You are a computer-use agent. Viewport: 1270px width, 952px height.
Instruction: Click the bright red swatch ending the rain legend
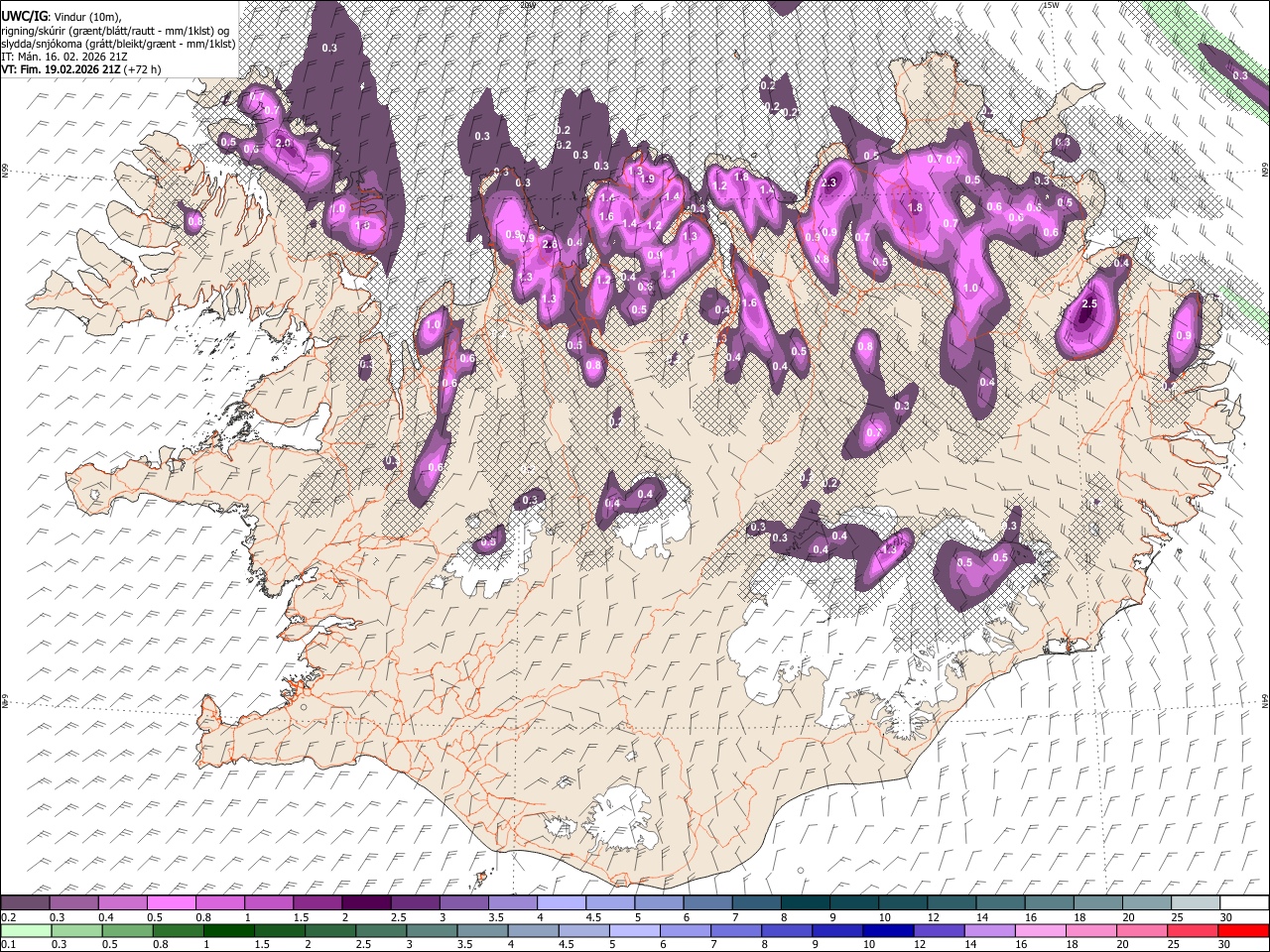pyautogui.click(x=1242, y=930)
